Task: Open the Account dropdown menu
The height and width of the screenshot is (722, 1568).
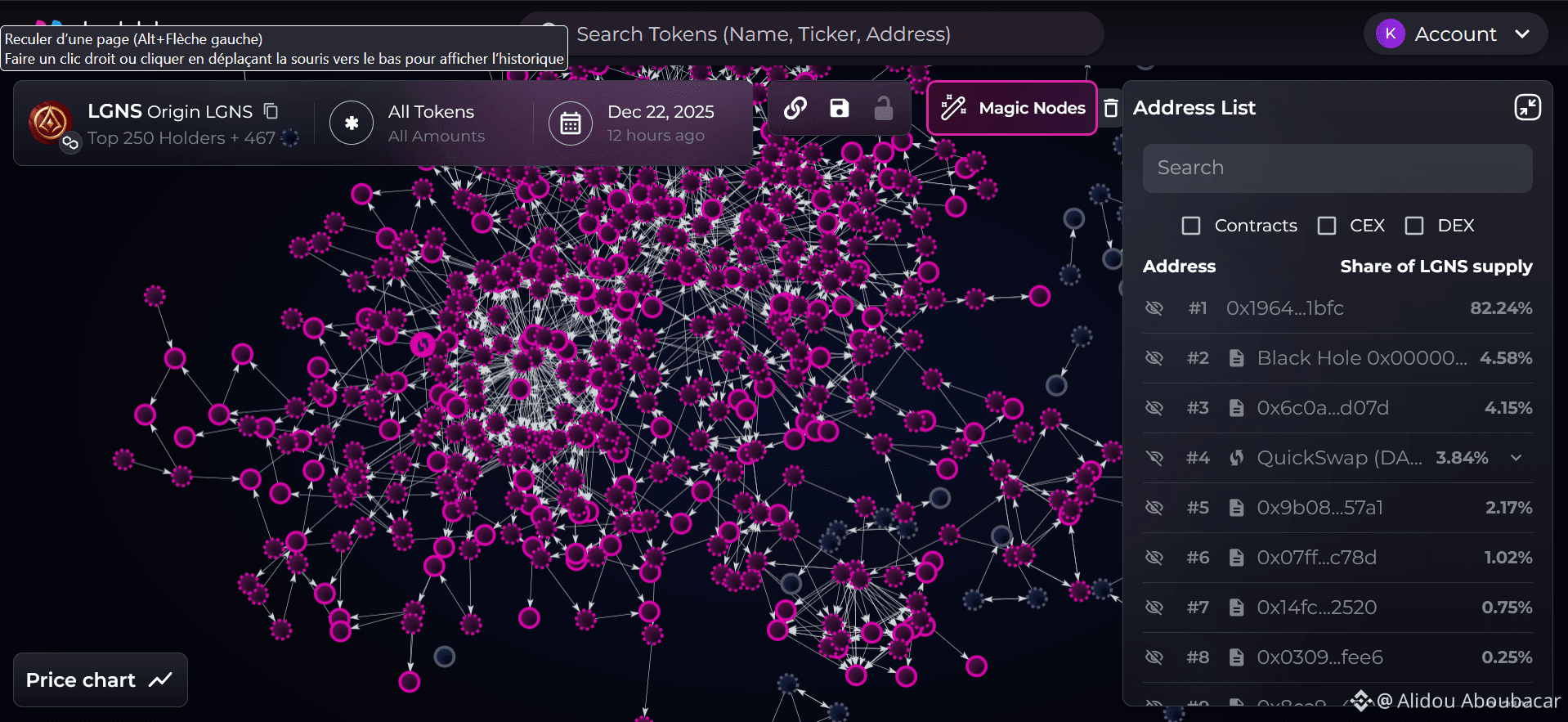Action: (1455, 34)
